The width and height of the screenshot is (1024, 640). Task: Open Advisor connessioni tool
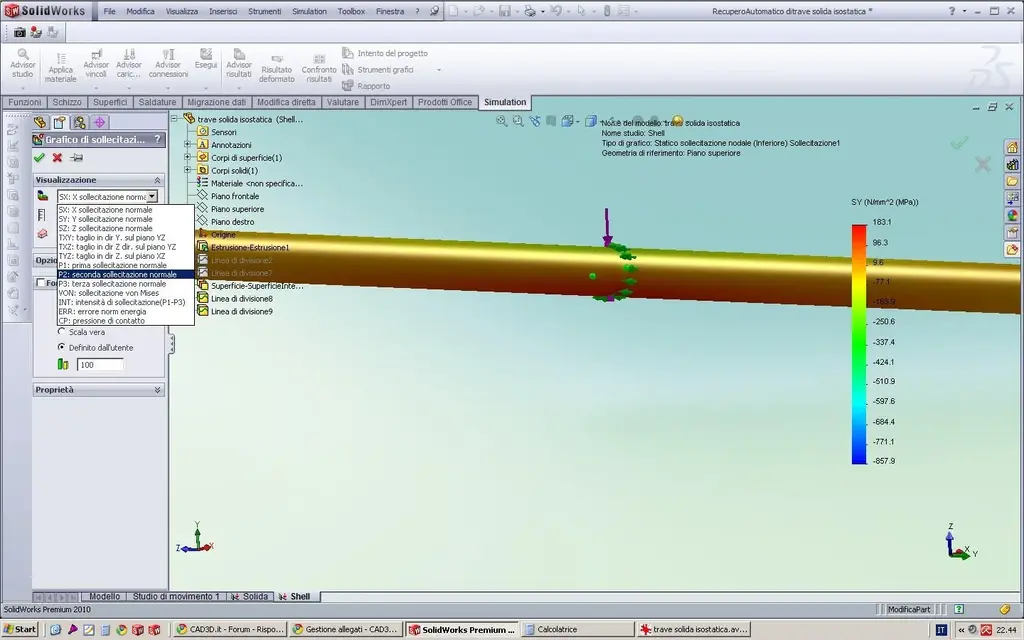168,63
